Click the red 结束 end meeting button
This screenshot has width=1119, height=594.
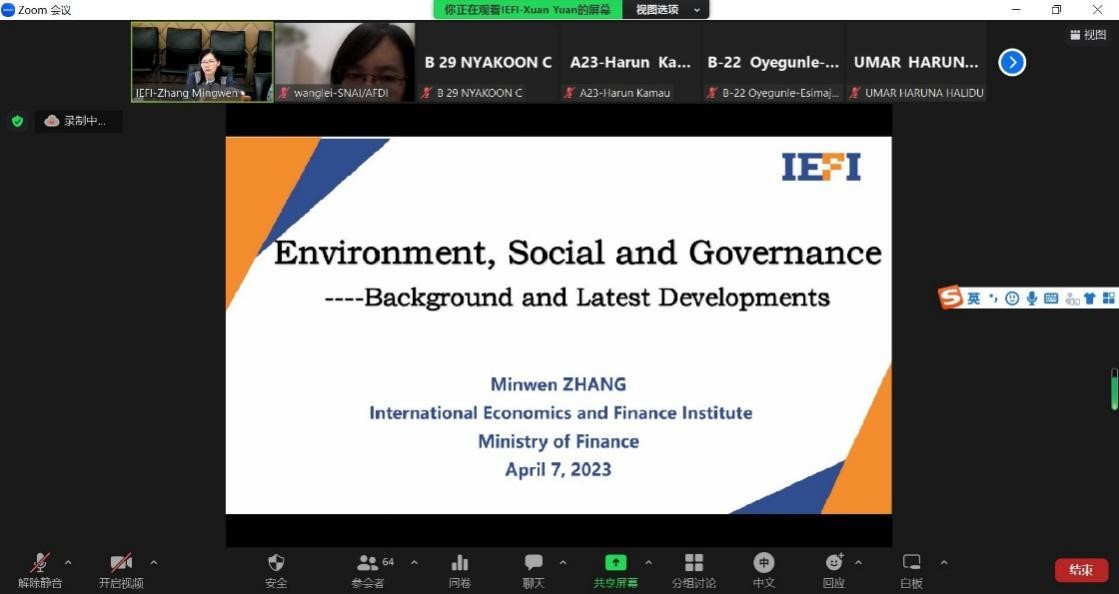tap(1081, 570)
